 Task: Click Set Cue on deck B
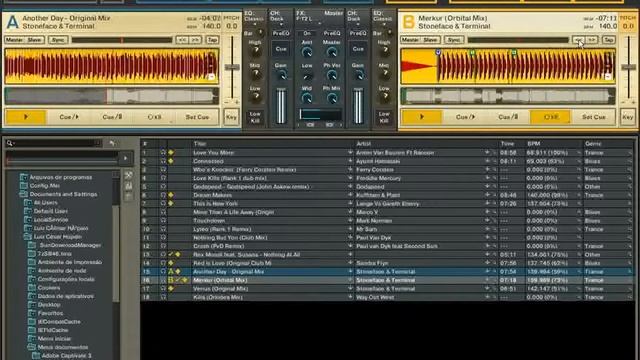click(594, 117)
